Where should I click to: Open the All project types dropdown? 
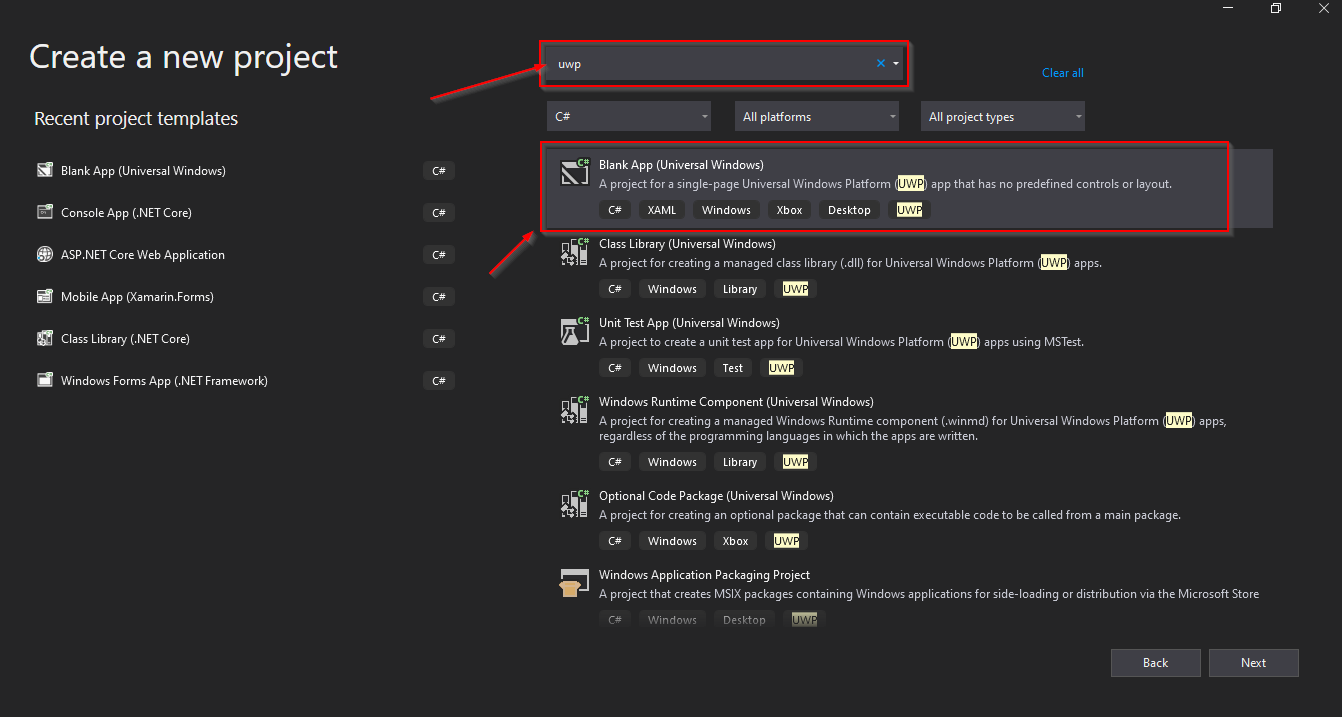pos(1002,116)
